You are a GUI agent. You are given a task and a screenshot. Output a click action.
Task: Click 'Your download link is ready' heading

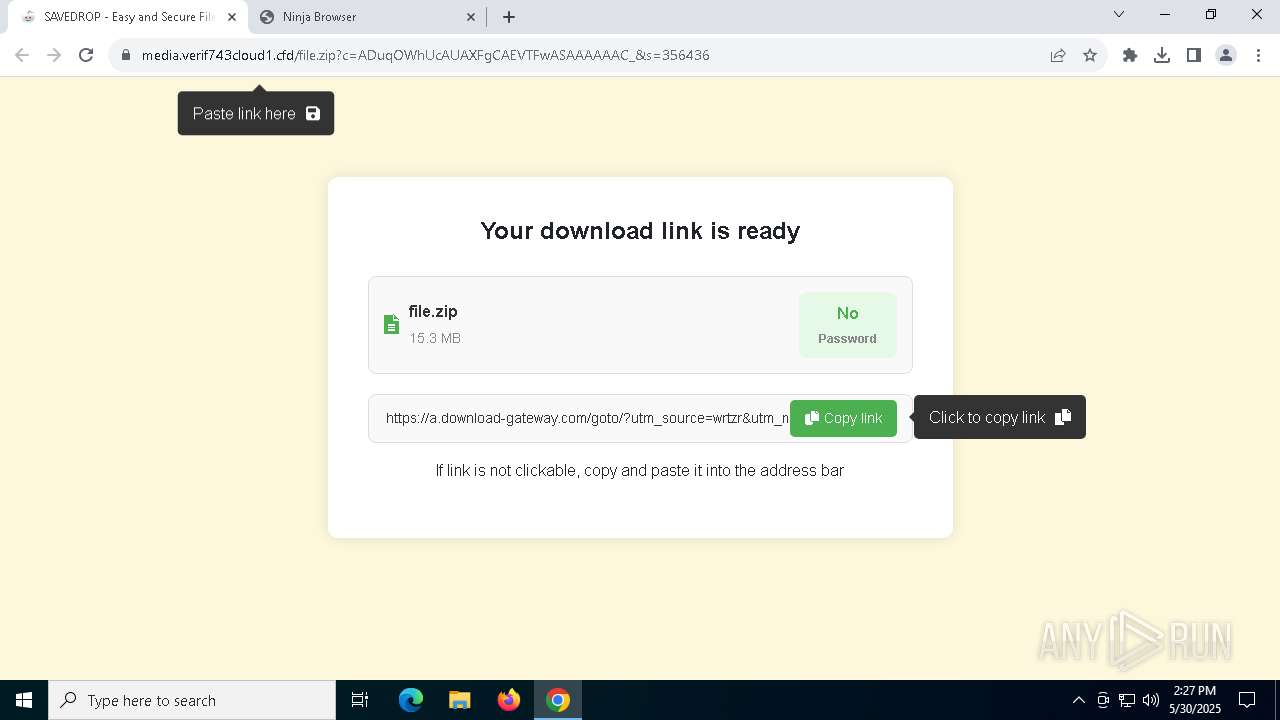click(x=640, y=231)
